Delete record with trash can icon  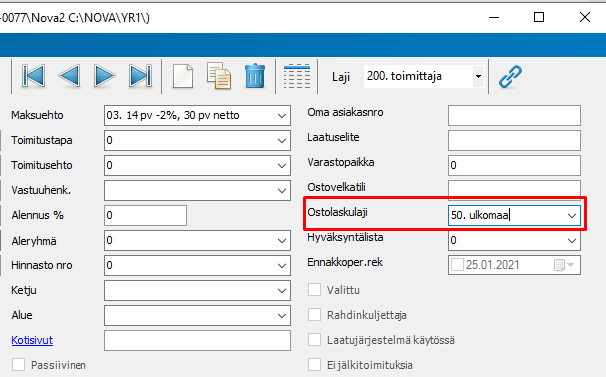(x=255, y=76)
